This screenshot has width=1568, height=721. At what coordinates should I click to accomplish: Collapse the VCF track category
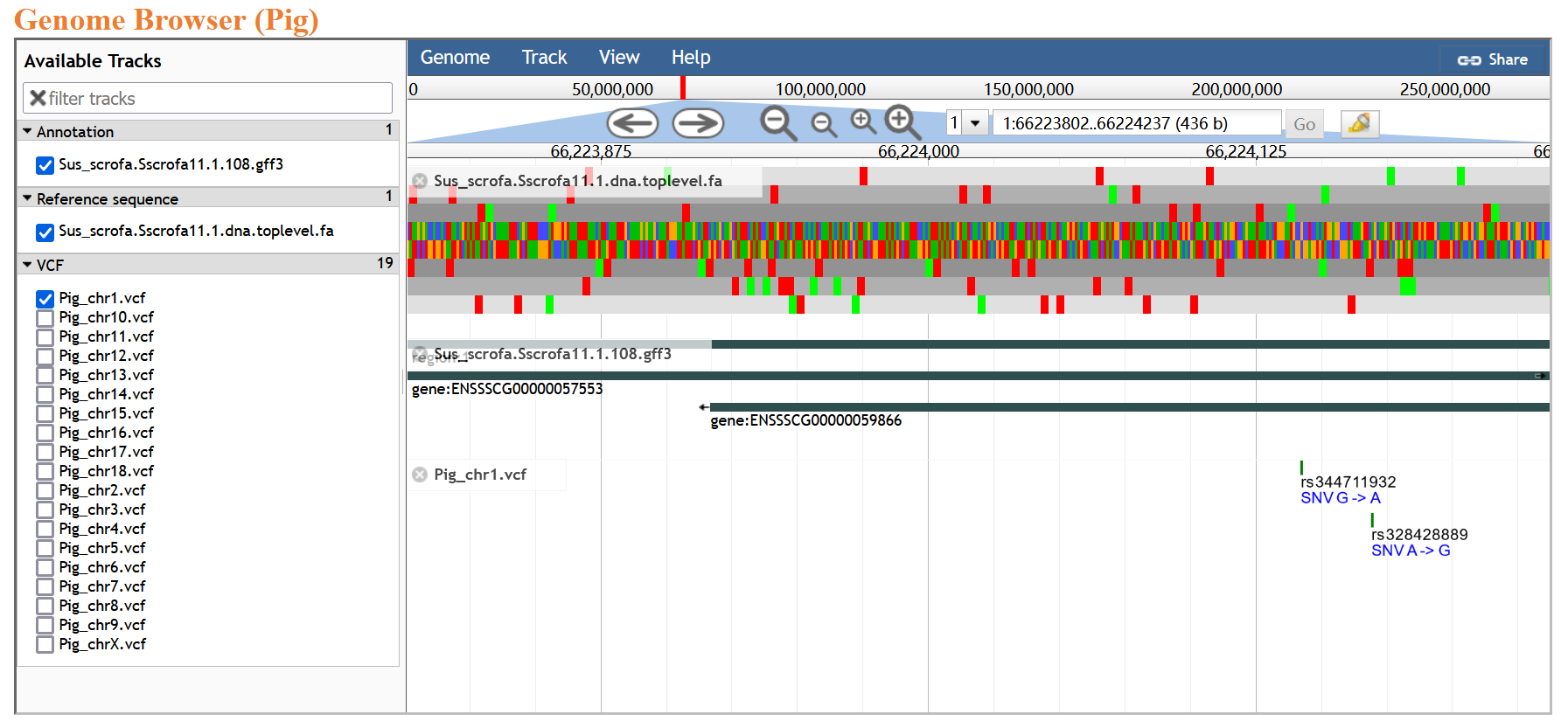[208, 265]
